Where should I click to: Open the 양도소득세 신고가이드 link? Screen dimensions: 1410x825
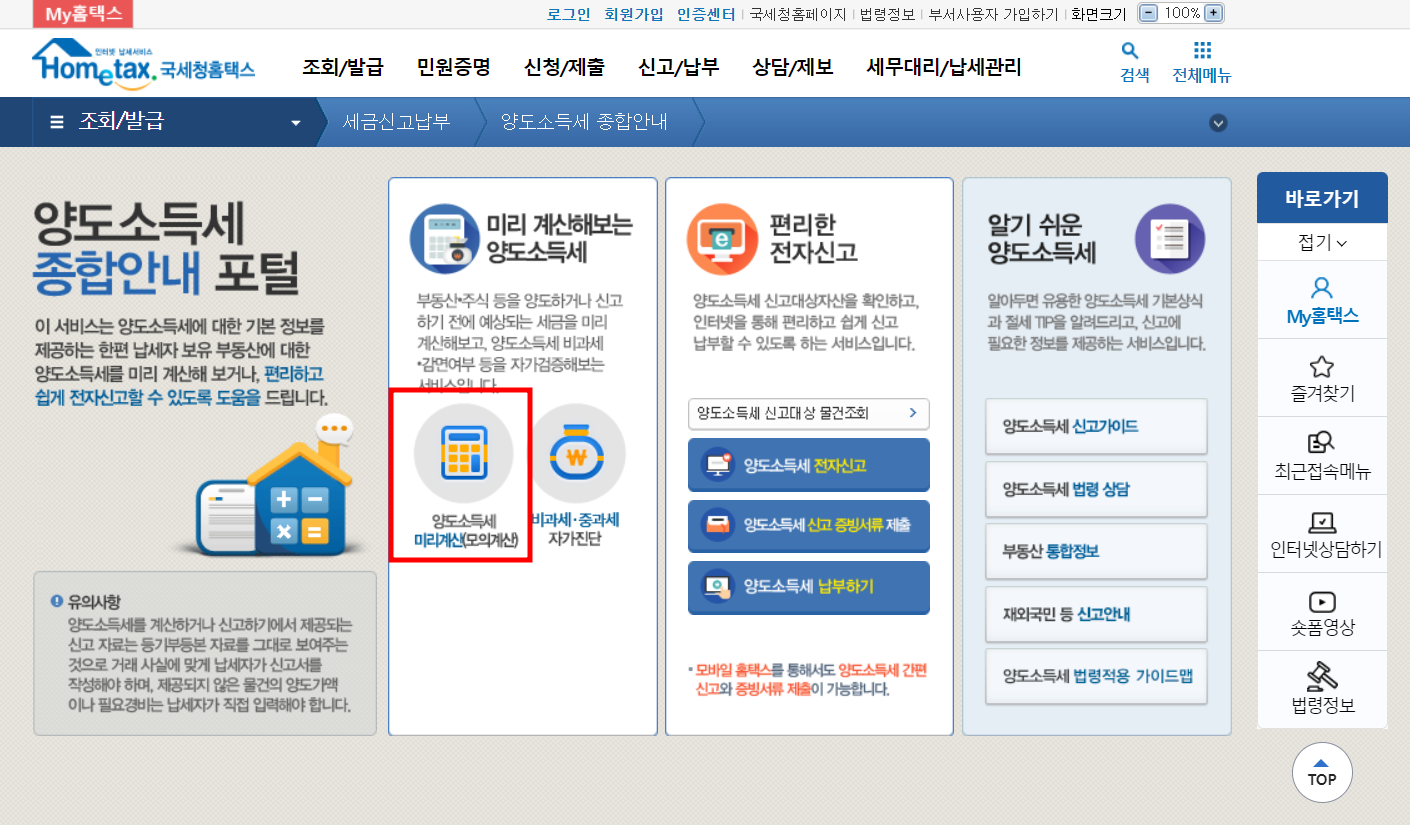pyautogui.click(x=1096, y=427)
